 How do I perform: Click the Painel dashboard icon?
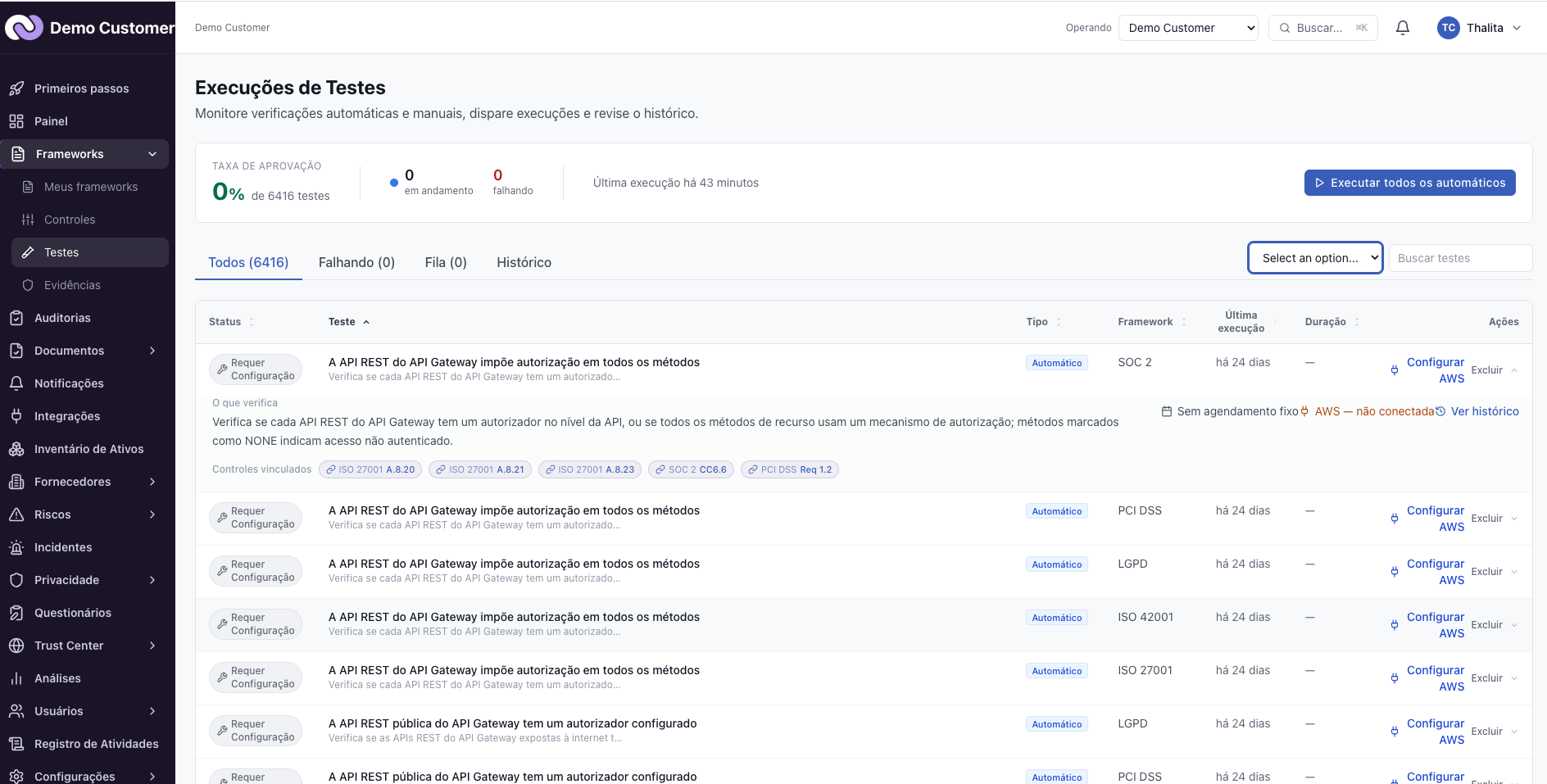[x=16, y=121]
